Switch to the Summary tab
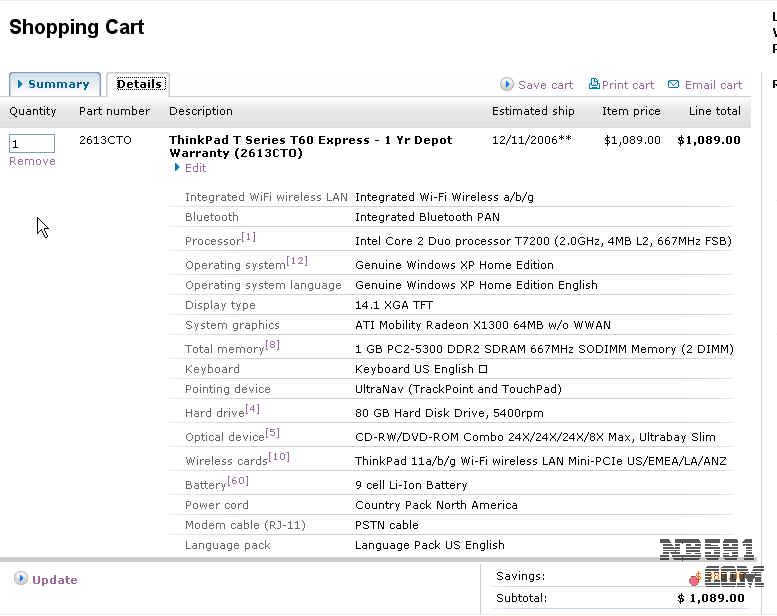Screen dimensions: 777x616 [55, 84]
